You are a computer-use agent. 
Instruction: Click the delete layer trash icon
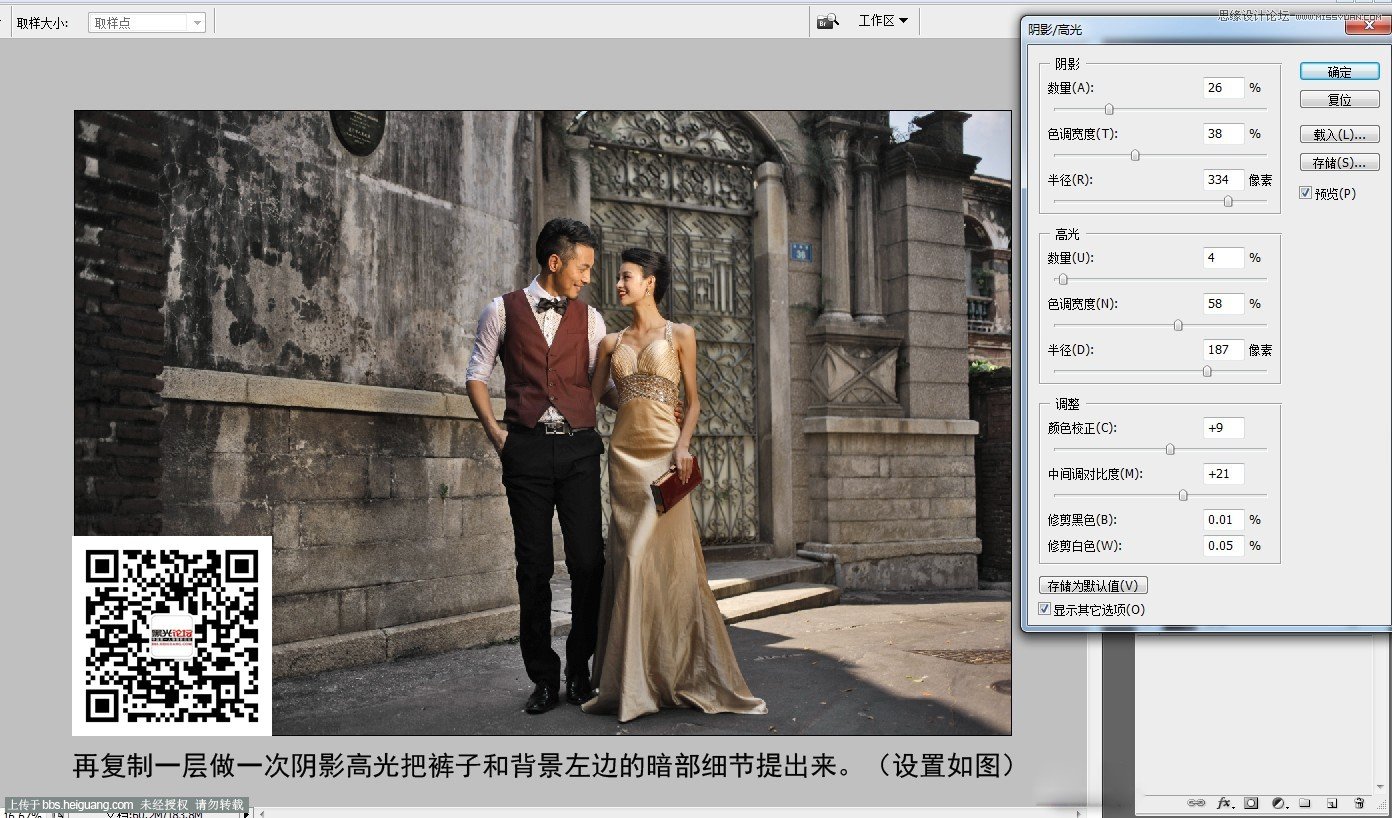pos(1358,803)
